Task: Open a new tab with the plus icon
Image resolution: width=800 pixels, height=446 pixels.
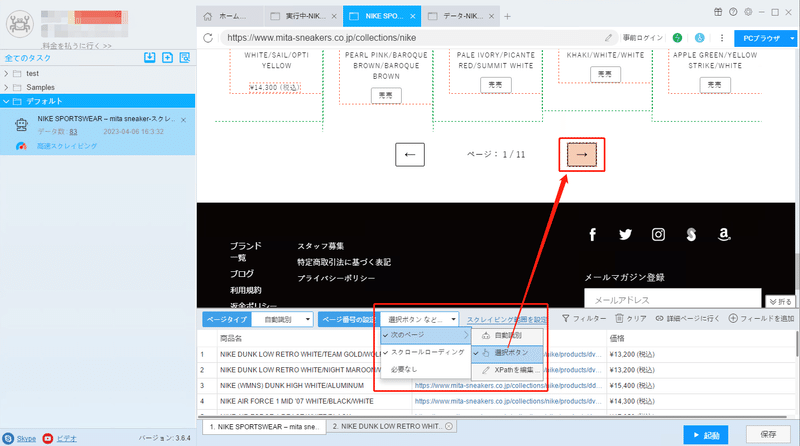Action: [x=507, y=16]
